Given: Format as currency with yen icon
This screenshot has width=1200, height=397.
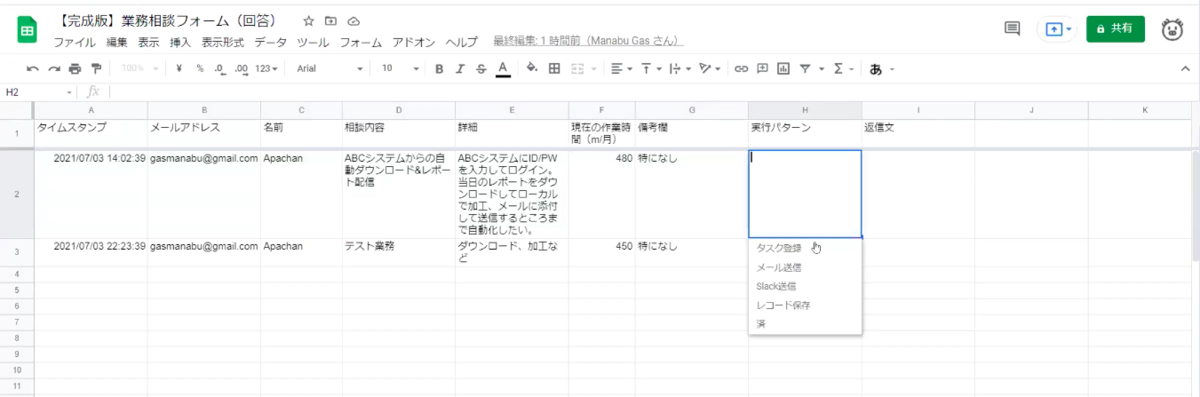Looking at the screenshot, I should tap(178, 69).
